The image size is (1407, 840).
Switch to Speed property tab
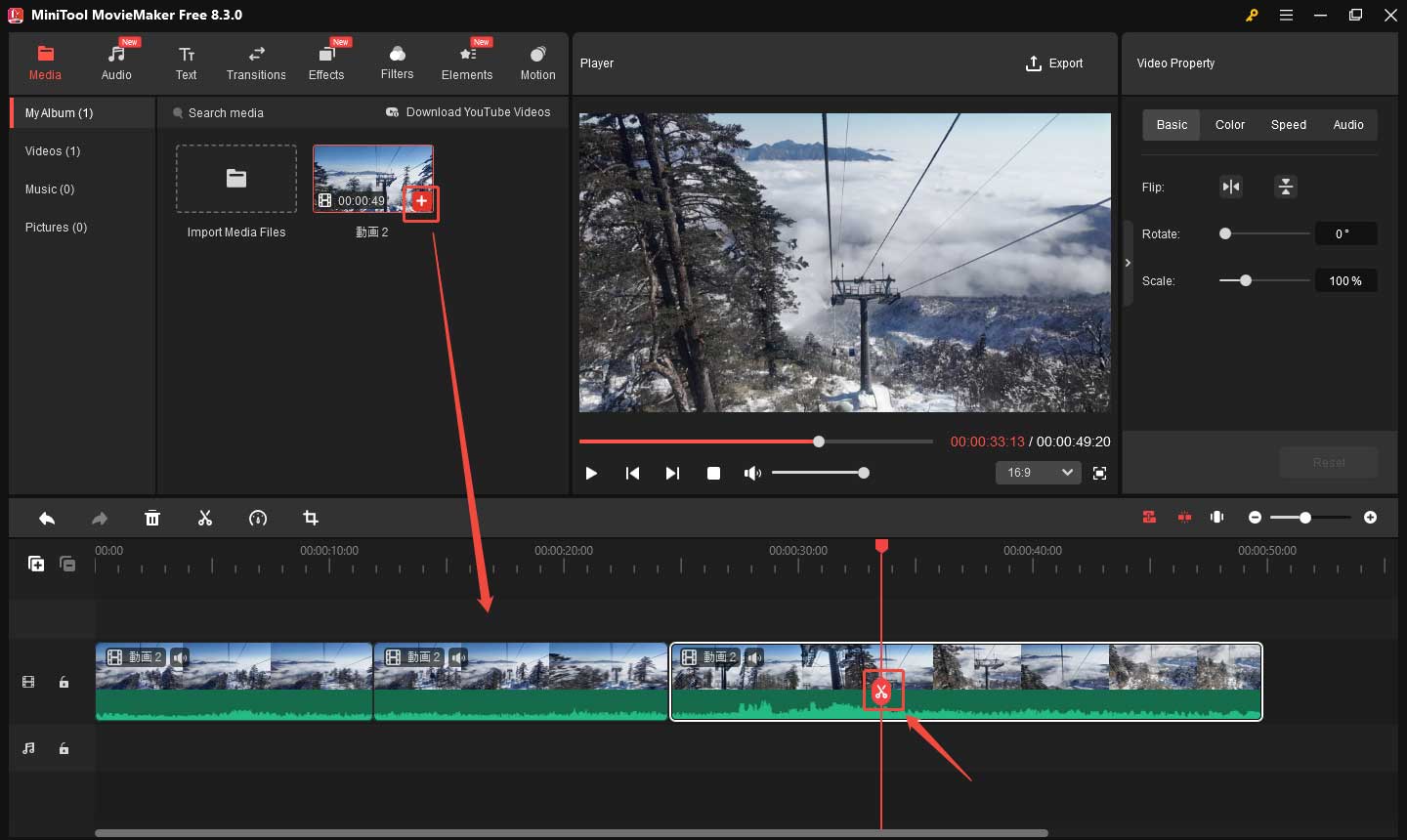(1289, 125)
